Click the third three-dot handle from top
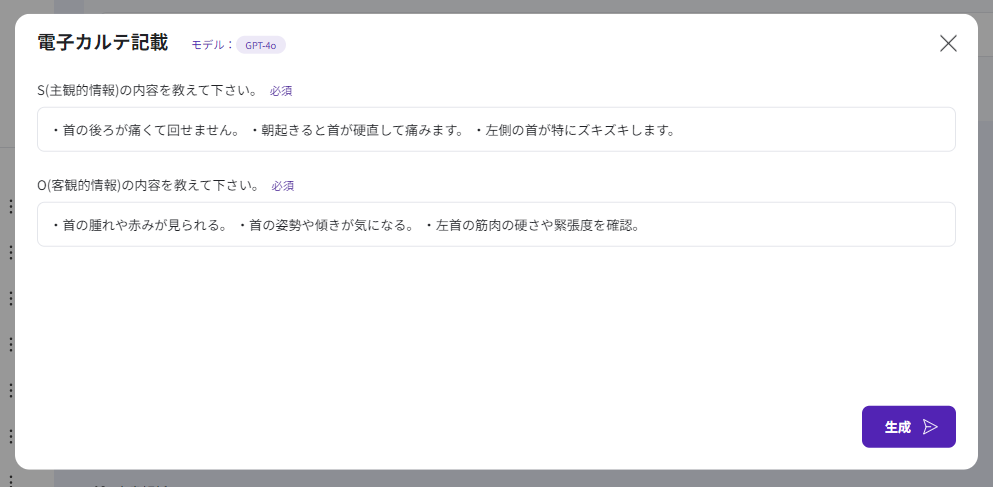This screenshot has width=993, height=487. [10, 298]
